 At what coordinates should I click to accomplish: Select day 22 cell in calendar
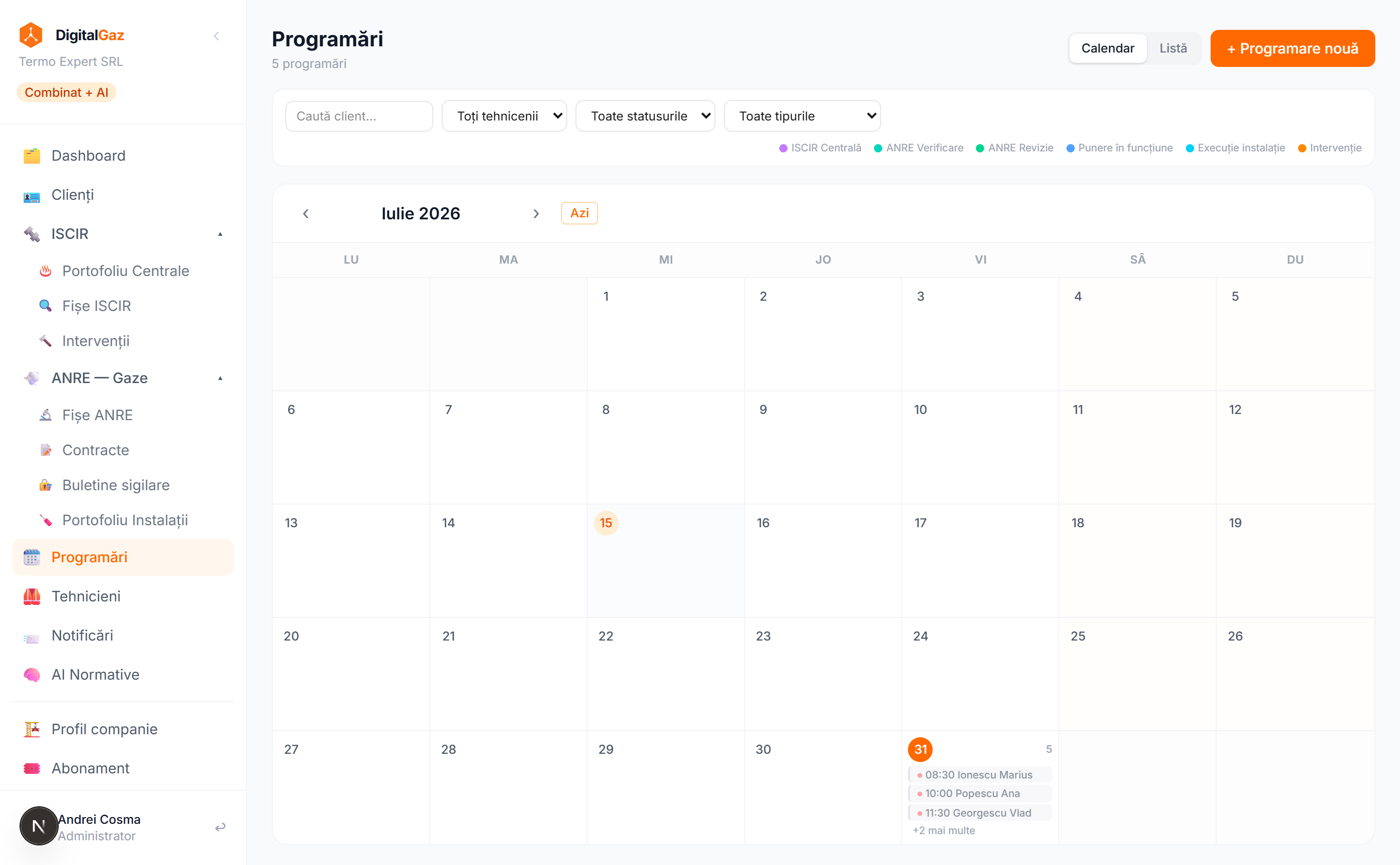click(665, 673)
